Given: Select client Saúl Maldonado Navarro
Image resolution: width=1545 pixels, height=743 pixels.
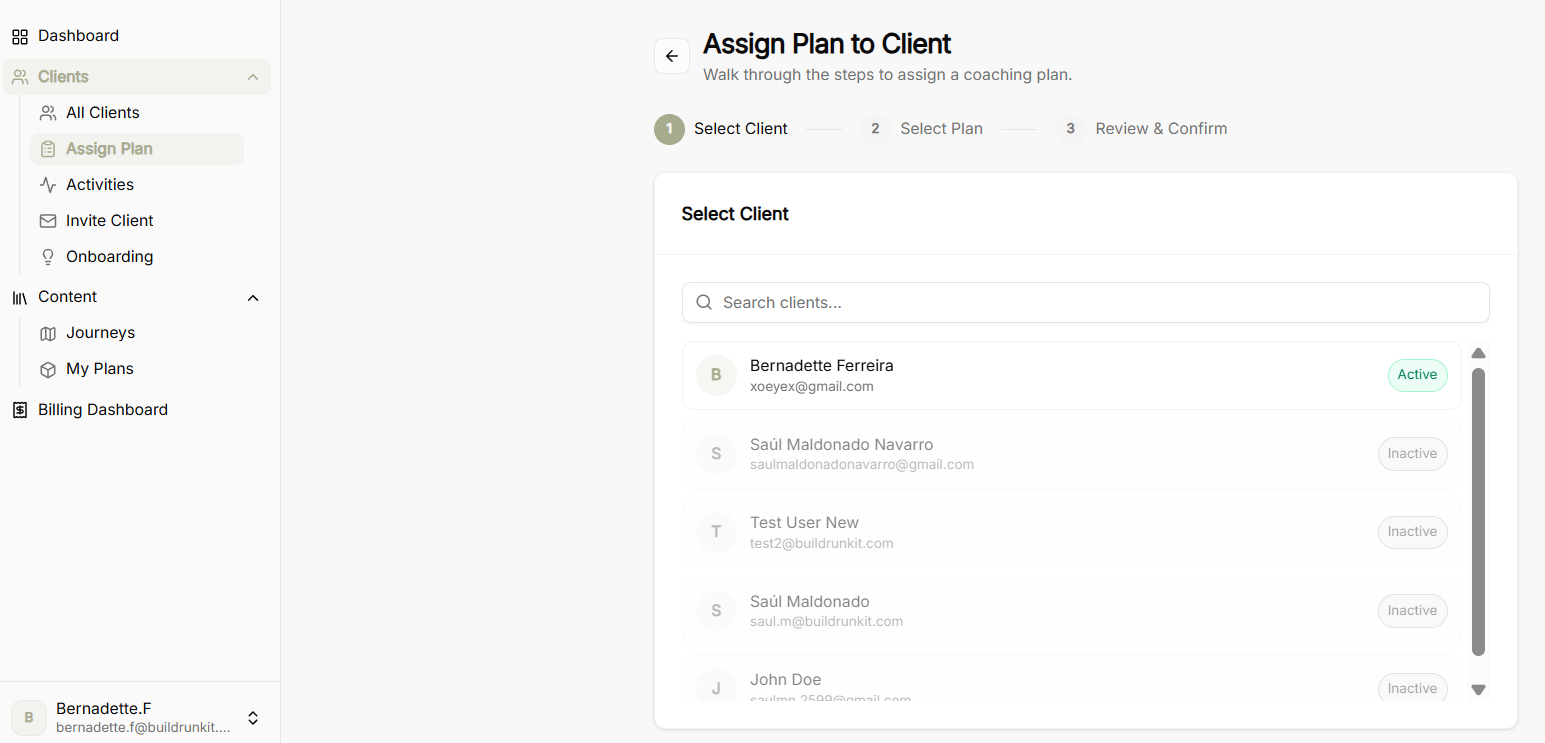Looking at the screenshot, I should pos(1071,454).
